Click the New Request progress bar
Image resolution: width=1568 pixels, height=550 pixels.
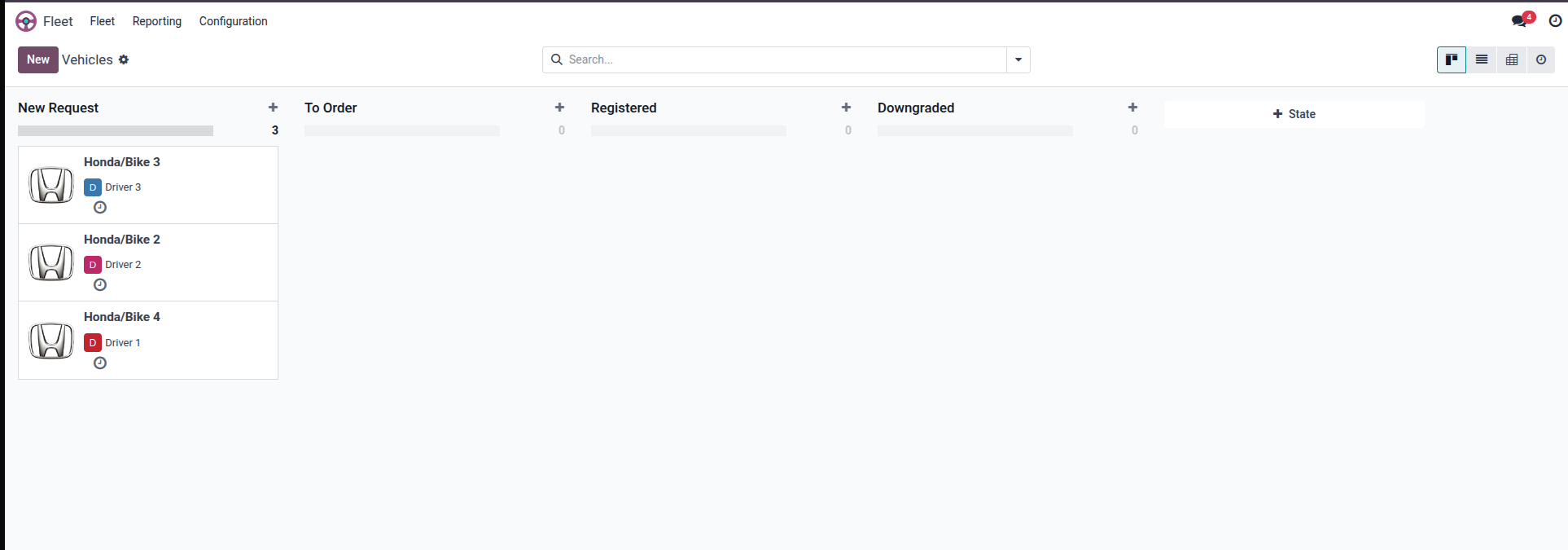116,130
